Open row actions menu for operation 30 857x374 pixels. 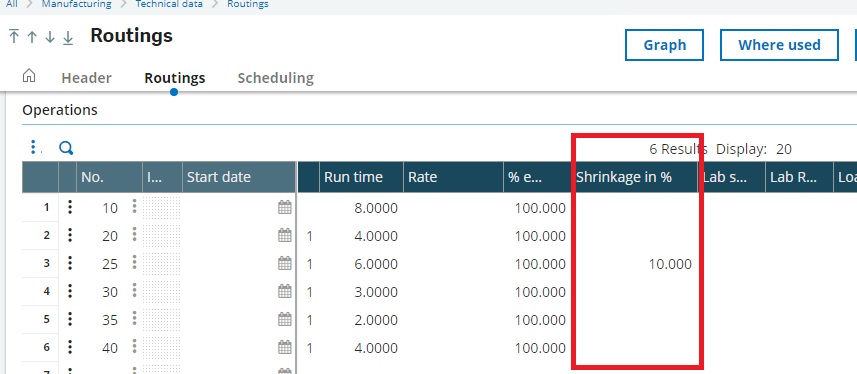pyautogui.click(x=69, y=291)
